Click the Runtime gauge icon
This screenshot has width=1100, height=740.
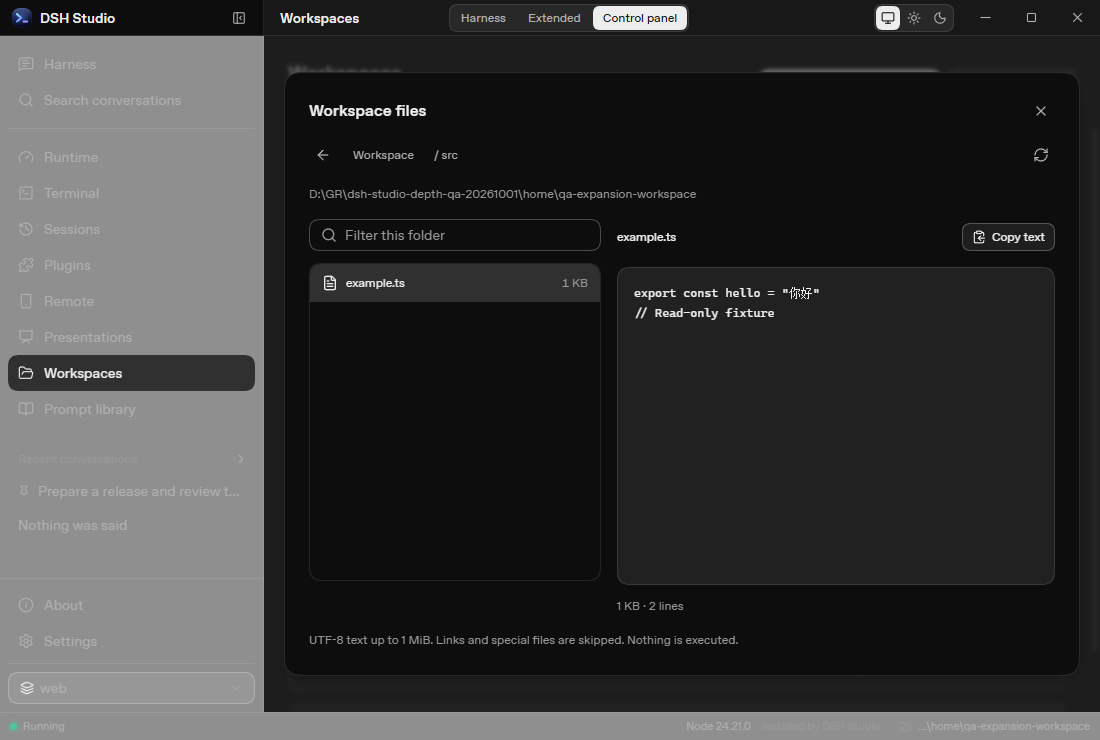coord(26,157)
